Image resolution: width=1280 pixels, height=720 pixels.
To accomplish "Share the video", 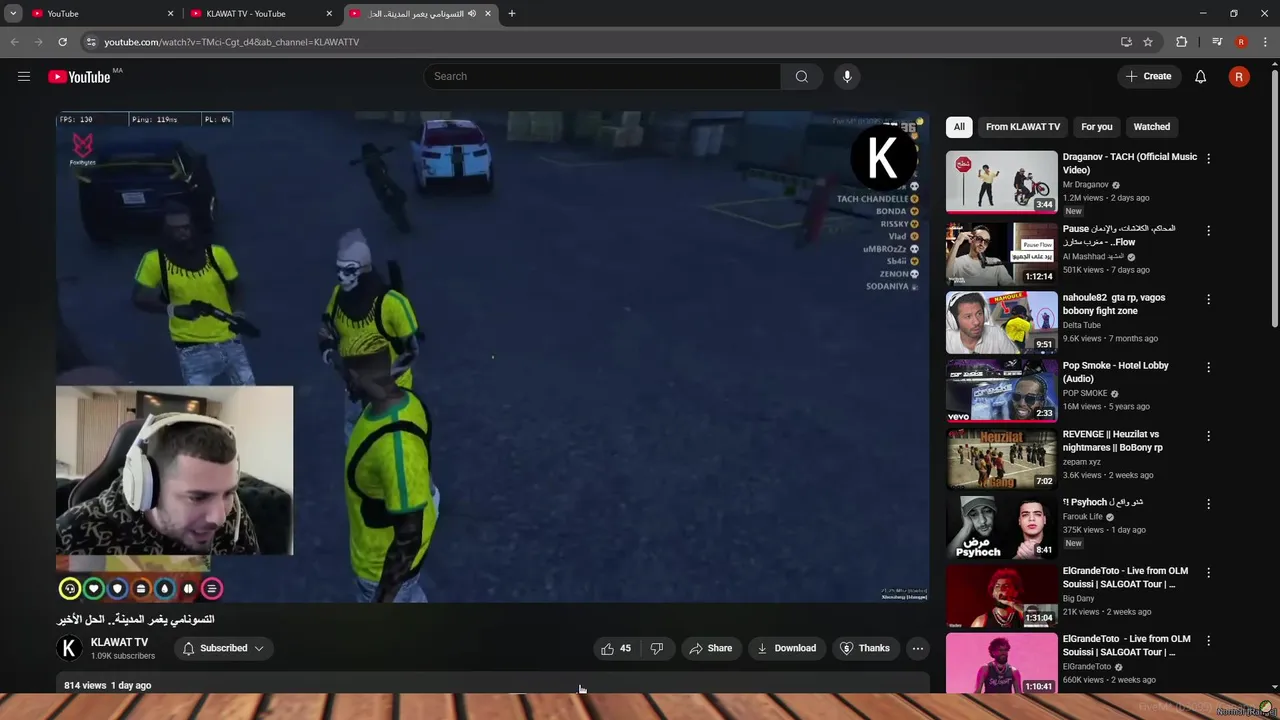I will pyautogui.click(x=710, y=648).
